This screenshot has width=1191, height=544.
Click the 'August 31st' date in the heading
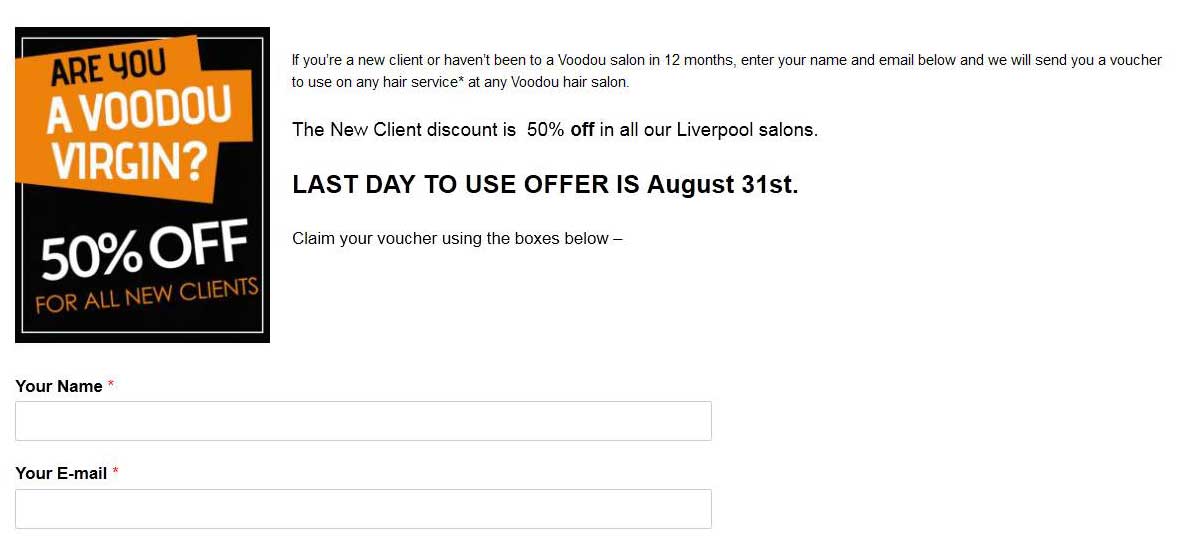(722, 185)
